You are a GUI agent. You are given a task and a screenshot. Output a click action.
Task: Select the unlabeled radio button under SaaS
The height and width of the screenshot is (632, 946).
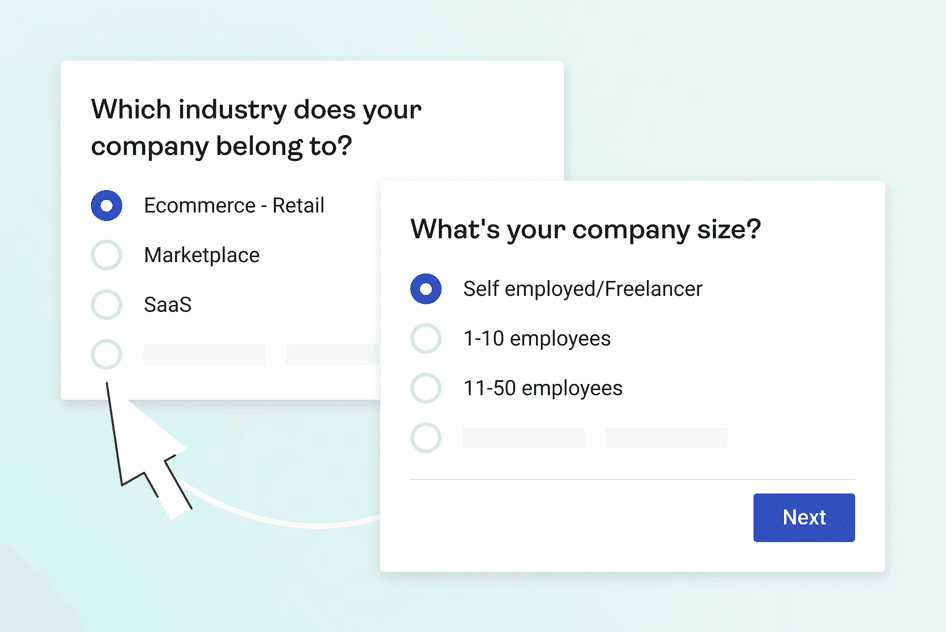pos(106,354)
